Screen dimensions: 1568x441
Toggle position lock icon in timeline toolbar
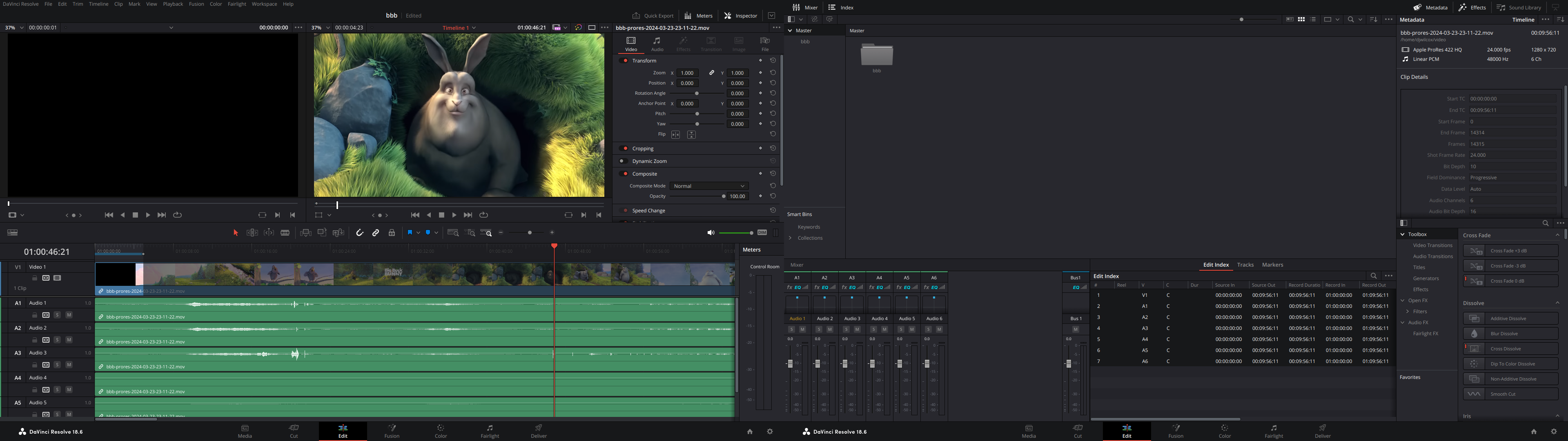pos(392,233)
